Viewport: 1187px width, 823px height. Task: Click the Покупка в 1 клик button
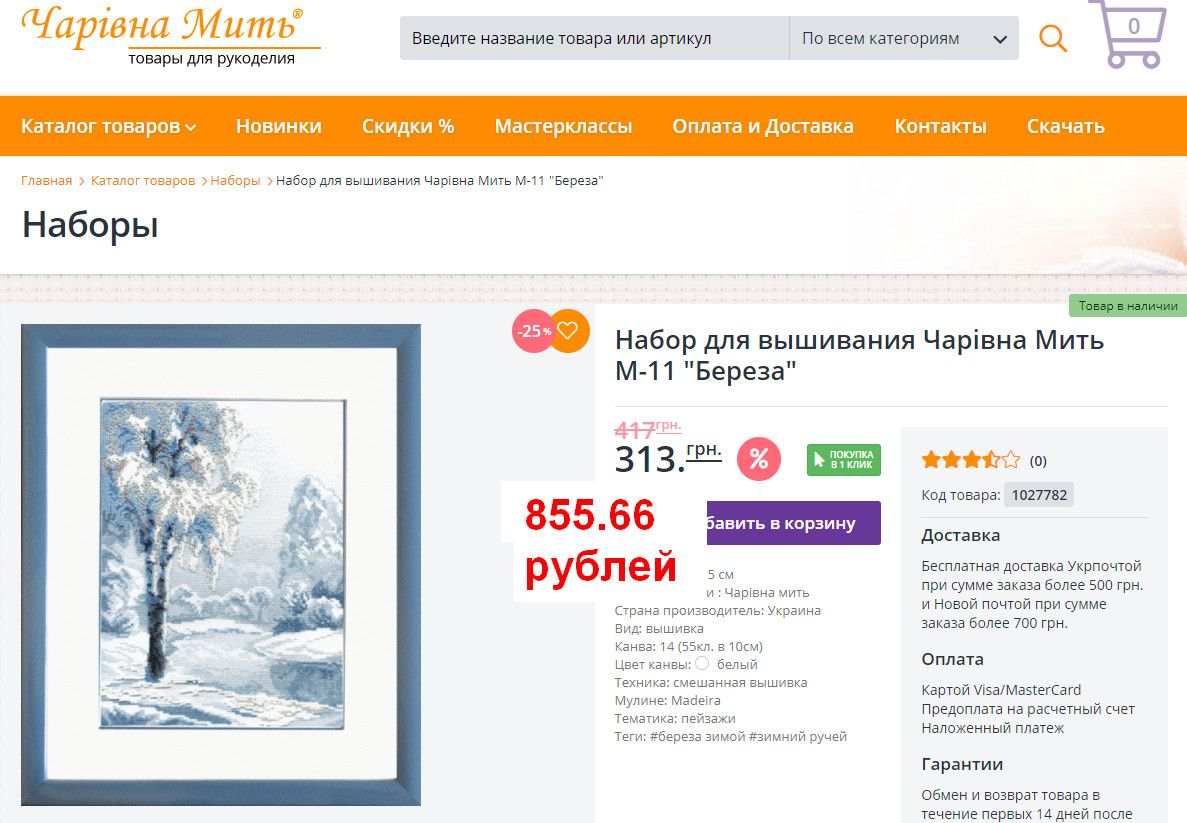click(x=844, y=460)
